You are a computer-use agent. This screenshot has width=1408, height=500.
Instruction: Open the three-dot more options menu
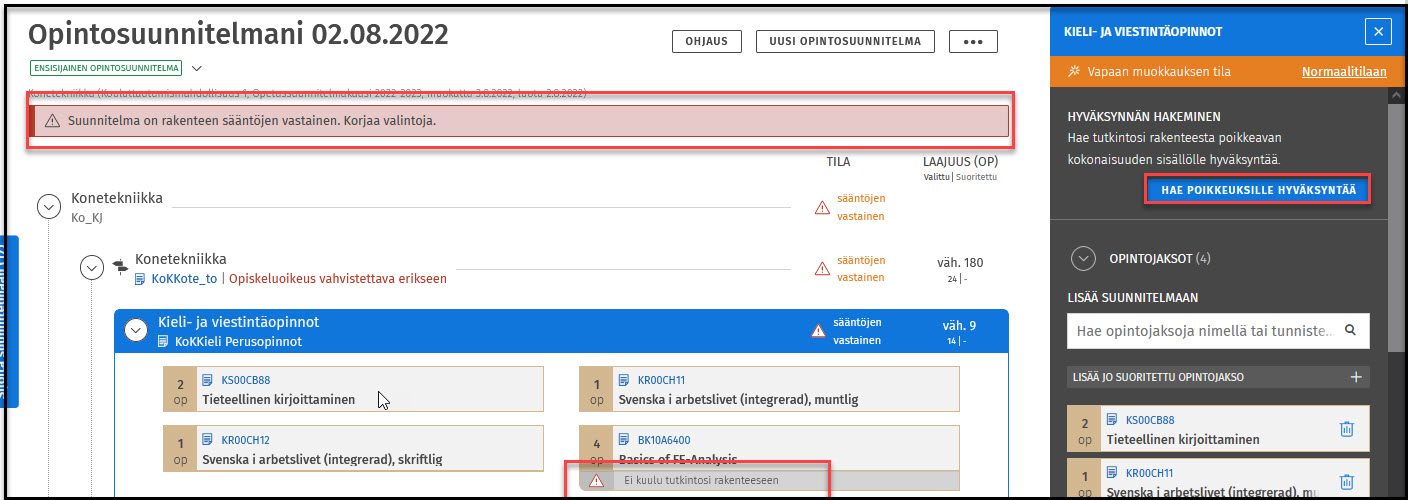[x=973, y=42]
